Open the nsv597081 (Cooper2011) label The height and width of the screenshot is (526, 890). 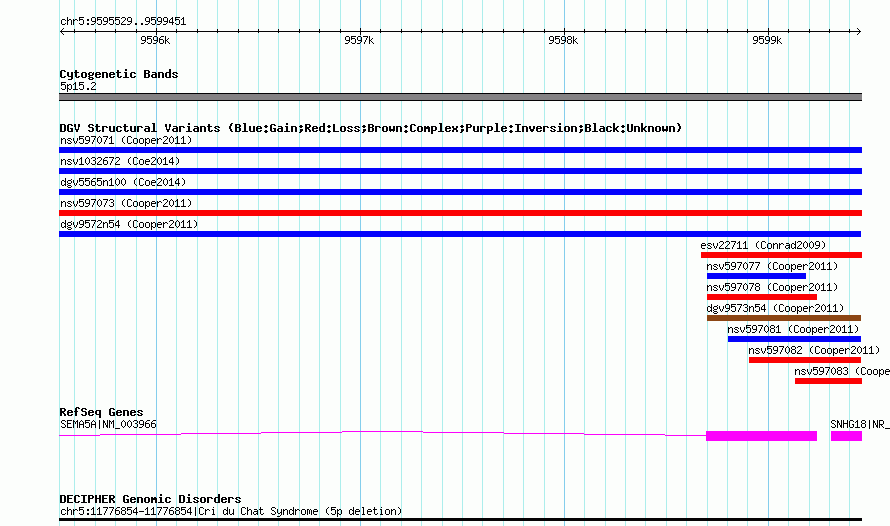[793, 329]
